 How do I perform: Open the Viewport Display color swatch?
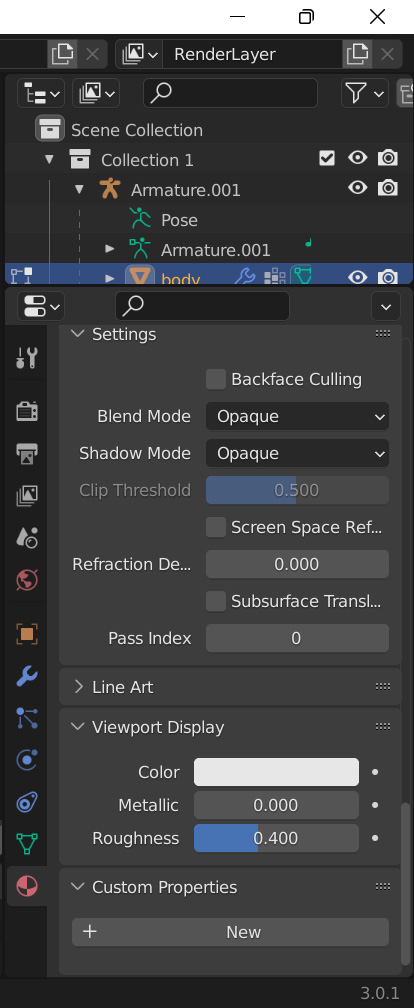pyautogui.click(x=276, y=772)
